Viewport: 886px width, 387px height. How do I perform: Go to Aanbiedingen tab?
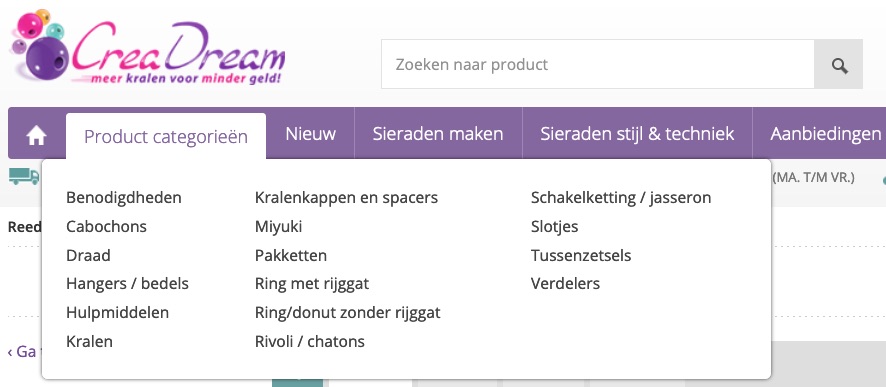point(824,134)
